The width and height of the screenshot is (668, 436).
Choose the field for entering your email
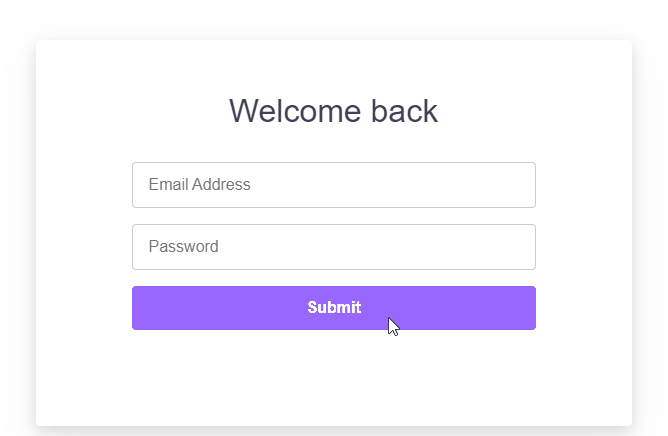(x=333, y=185)
